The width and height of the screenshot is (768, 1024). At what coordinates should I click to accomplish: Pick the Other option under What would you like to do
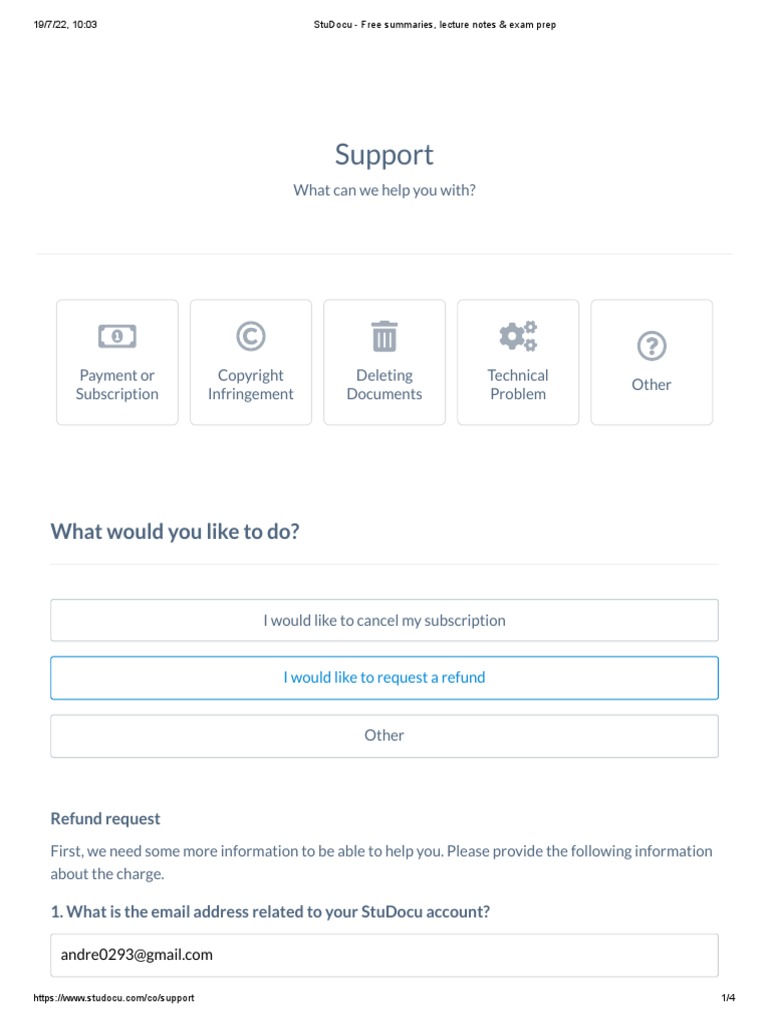coord(384,736)
